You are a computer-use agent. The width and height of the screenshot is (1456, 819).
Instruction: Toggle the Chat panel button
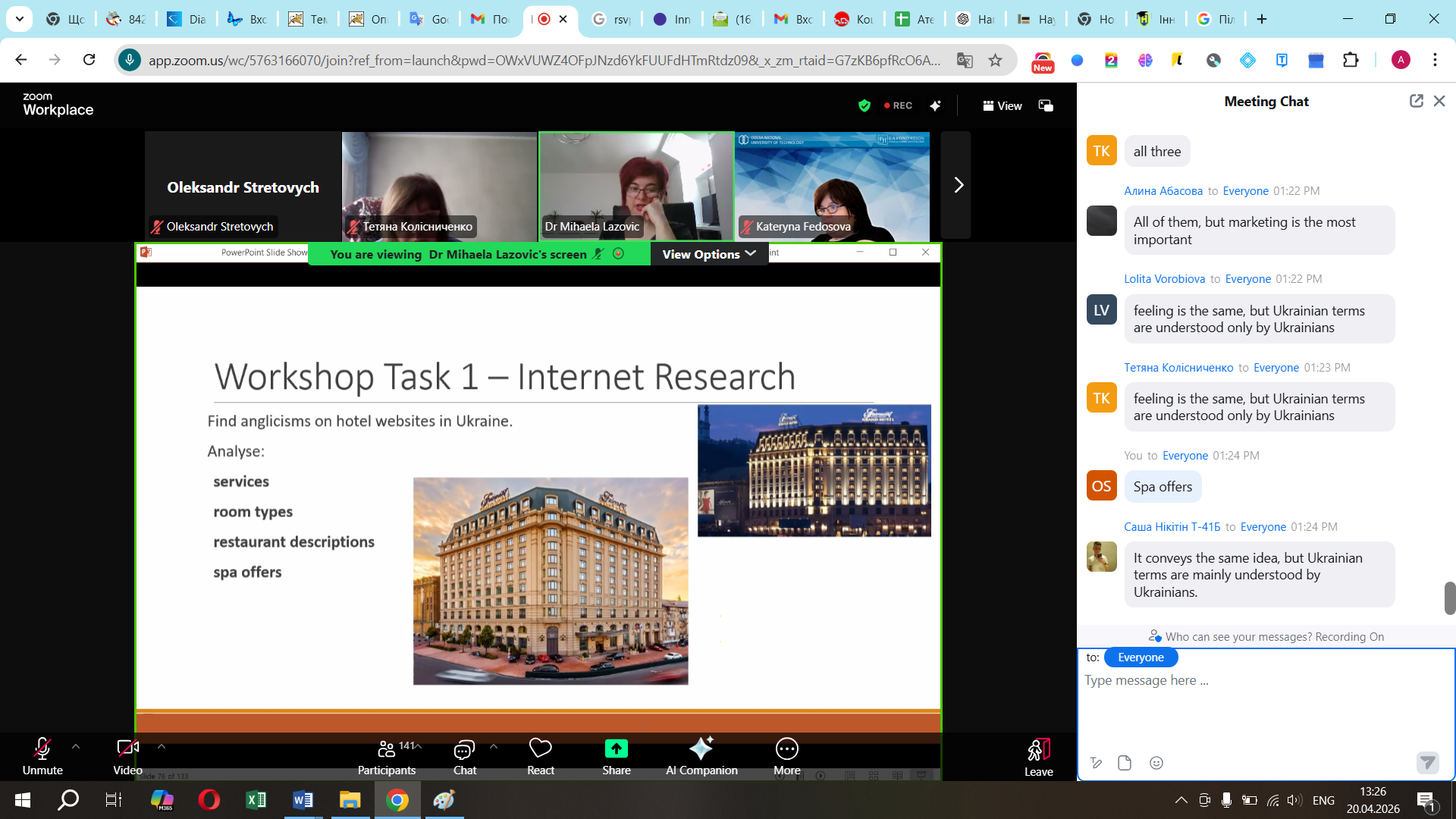pyautogui.click(x=464, y=749)
